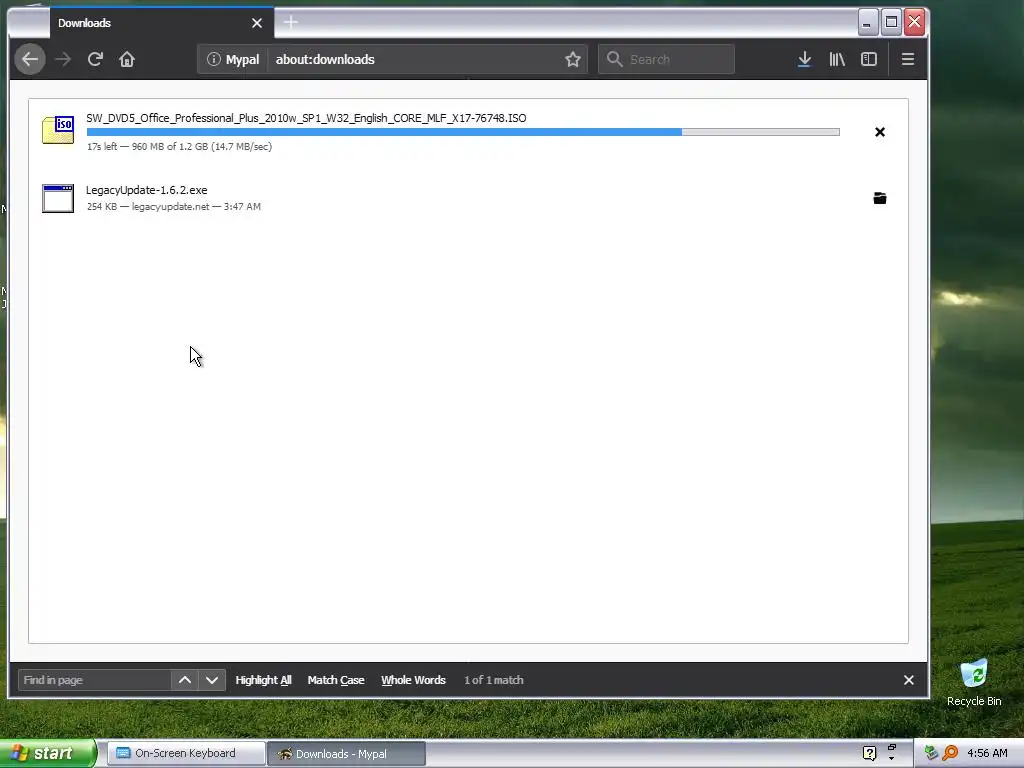The image size is (1024, 768).
Task: Click the orange magnifier tray icon
Action: [950, 754]
